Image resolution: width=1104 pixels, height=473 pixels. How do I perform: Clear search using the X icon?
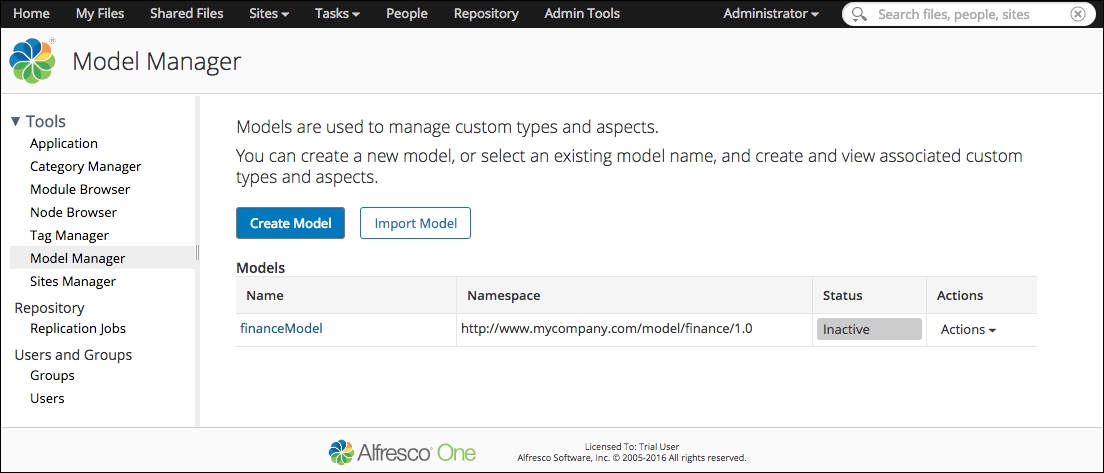1078,14
